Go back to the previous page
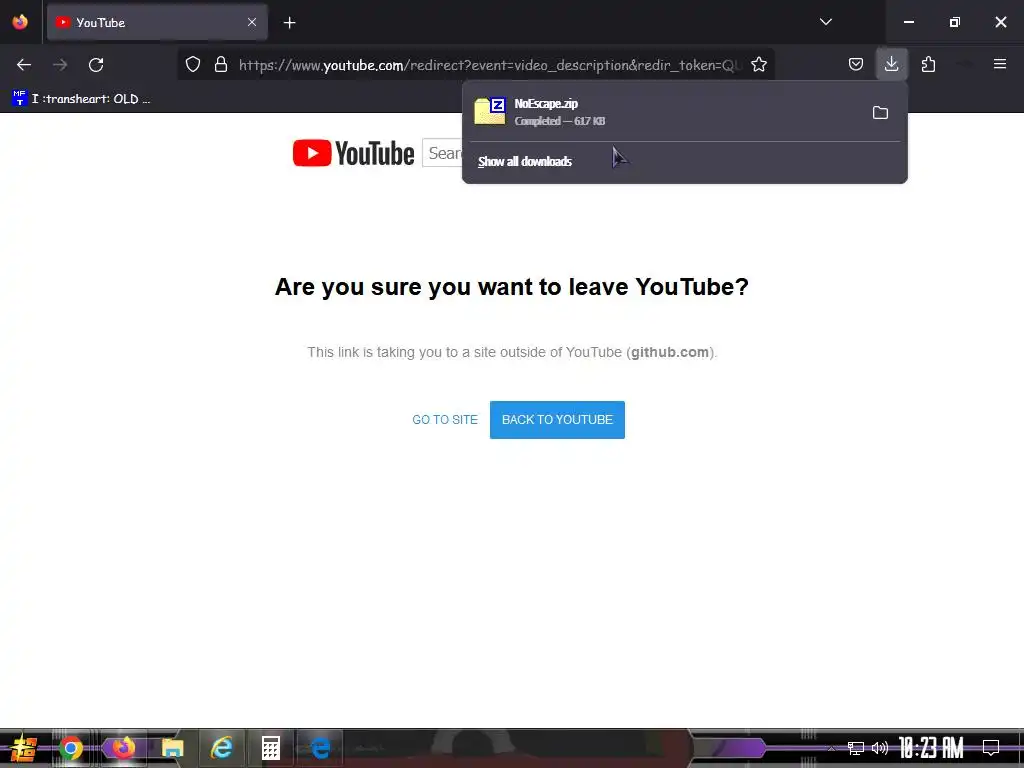1024x768 pixels. click(x=24, y=65)
